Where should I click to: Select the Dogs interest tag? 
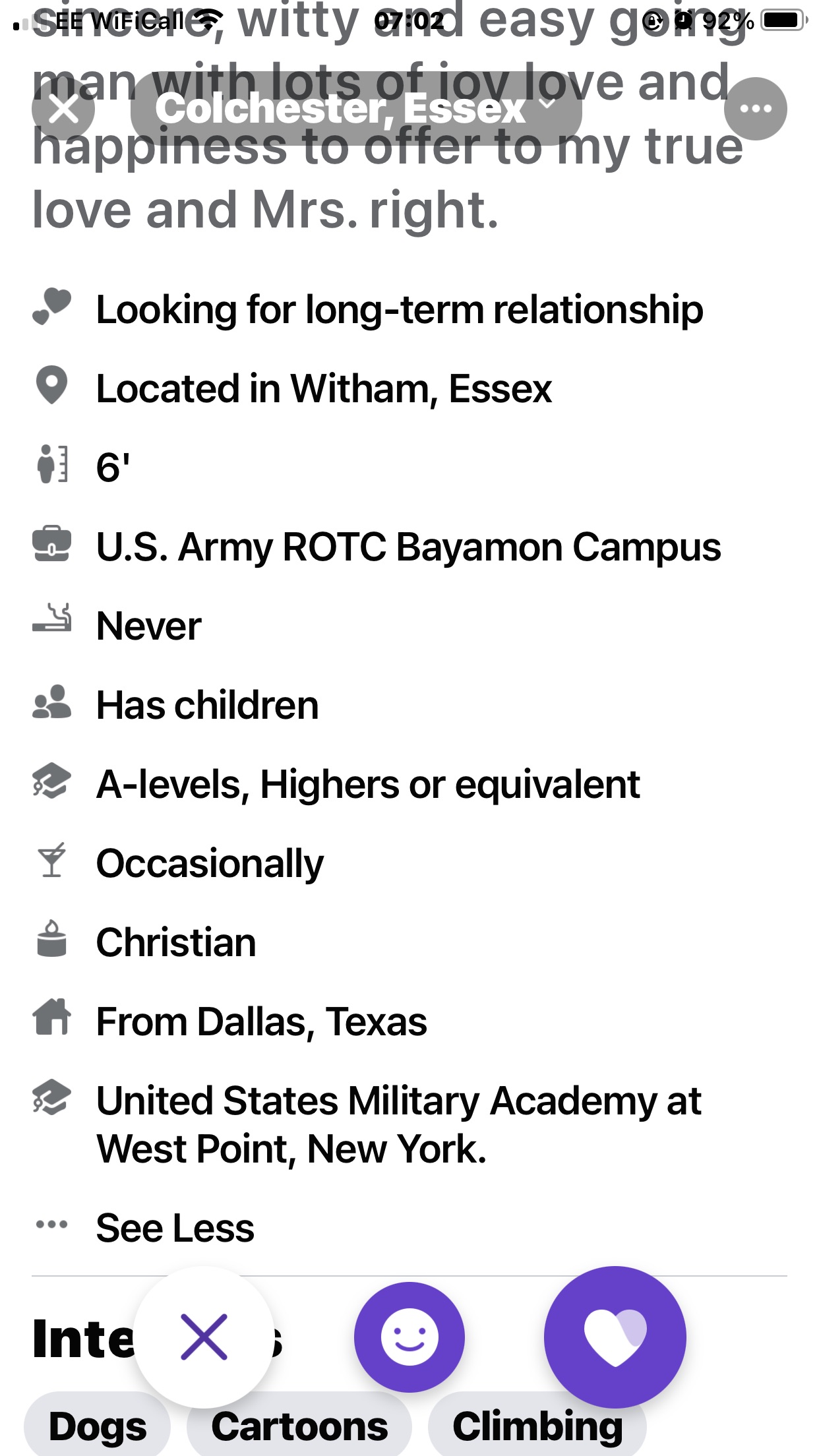pos(98,1426)
